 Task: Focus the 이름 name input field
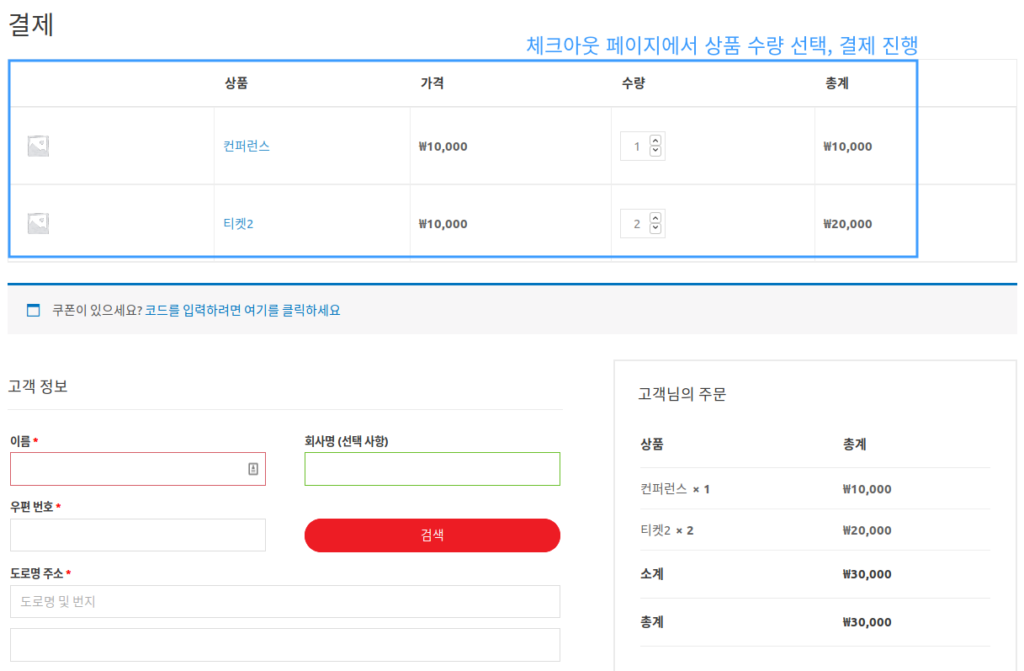click(x=127, y=469)
